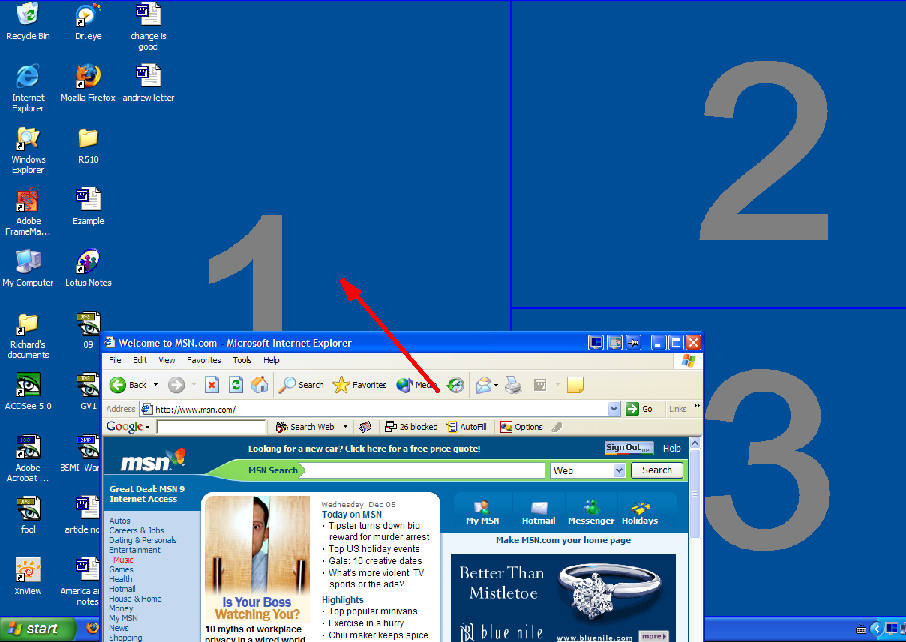Click the Print printer icon
Screen dimensions: 906x642
point(513,385)
